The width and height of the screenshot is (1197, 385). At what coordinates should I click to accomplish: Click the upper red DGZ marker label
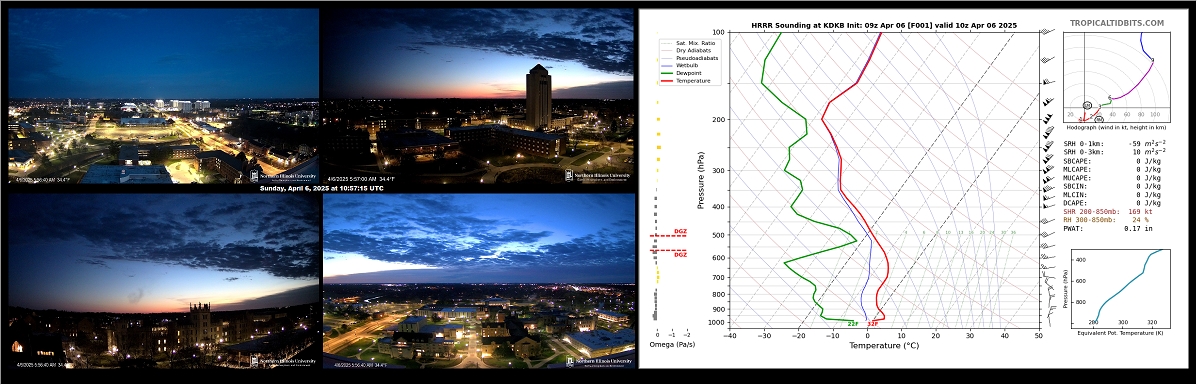680,231
